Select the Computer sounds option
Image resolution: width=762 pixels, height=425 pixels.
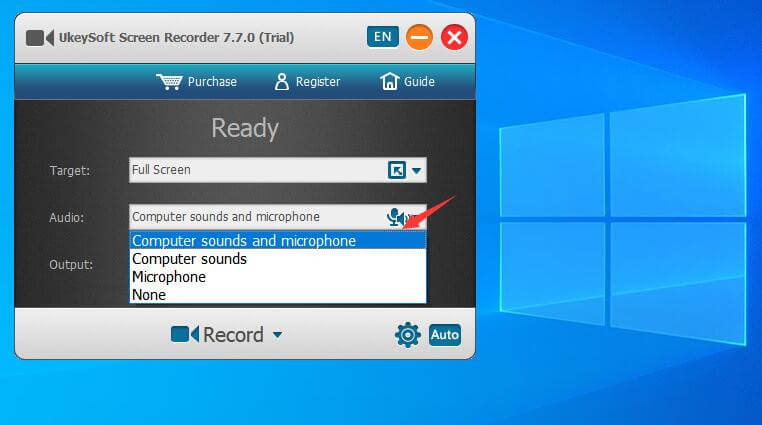pos(277,259)
